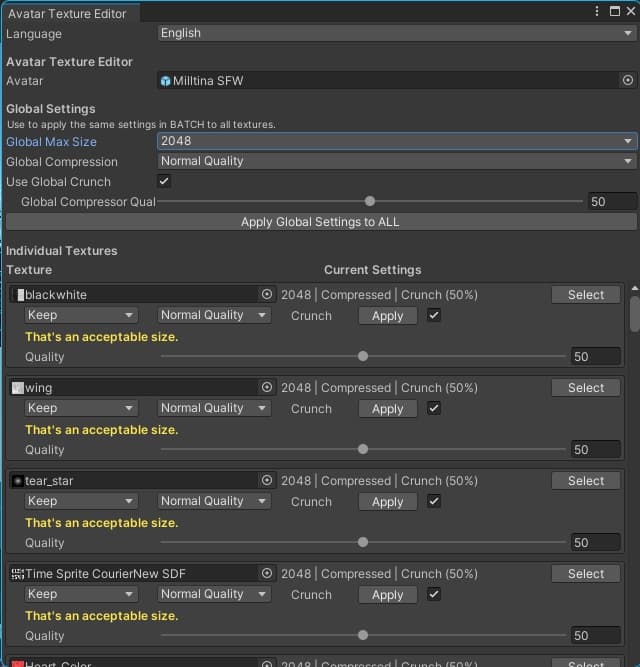Open the Language dropdown
This screenshot has height=667, width=640.
point(396,33)
